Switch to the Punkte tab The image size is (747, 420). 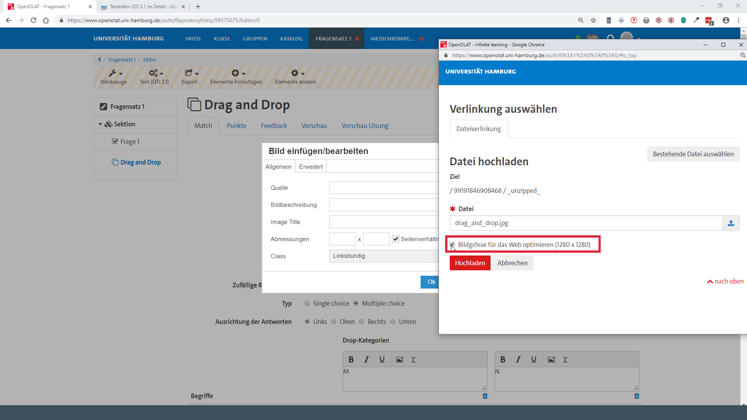(x=236, y=126)
